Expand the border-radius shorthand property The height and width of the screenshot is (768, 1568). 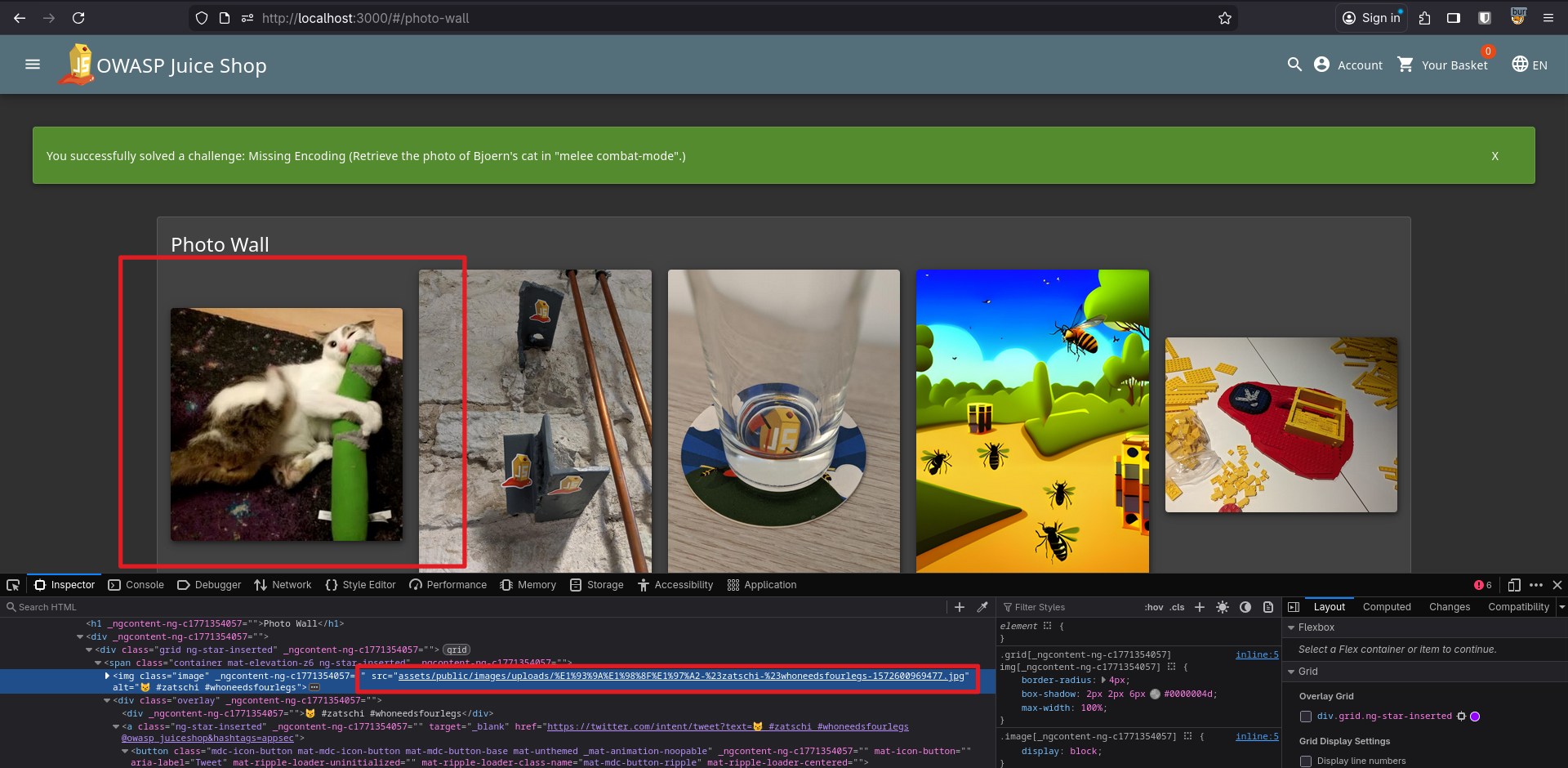tap(1104, 681)
